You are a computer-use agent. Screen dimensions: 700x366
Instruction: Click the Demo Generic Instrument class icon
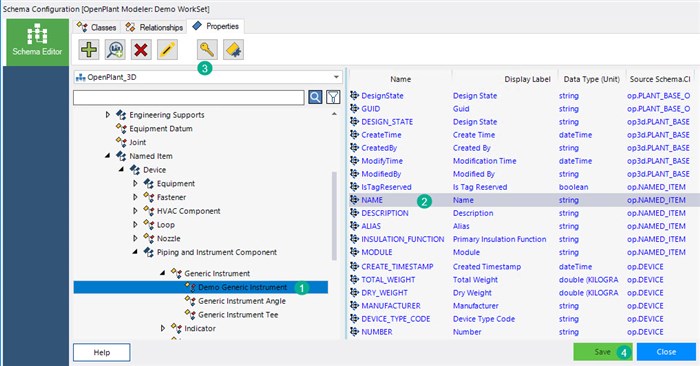point(190,287)
